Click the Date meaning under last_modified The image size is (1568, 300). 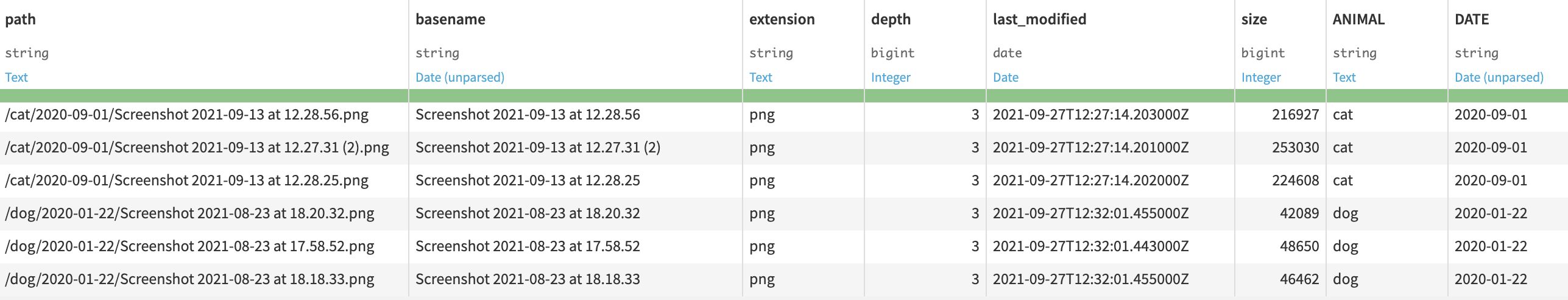click(1006, 77)
